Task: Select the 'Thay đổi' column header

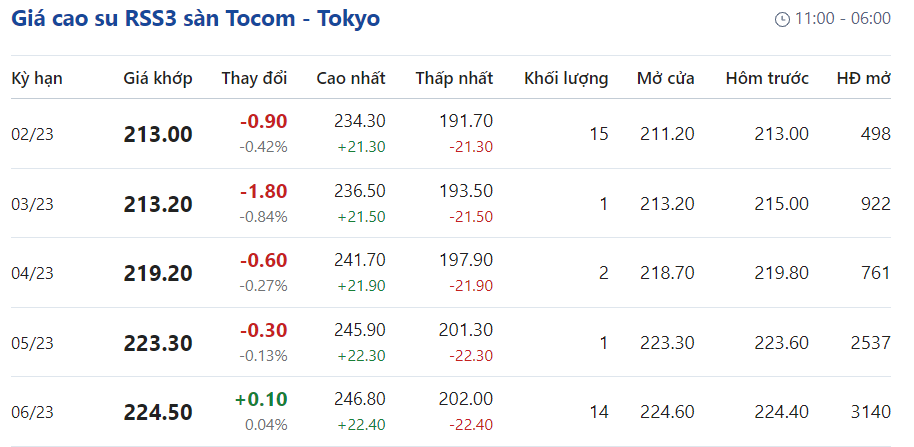Action: [x=254, y=78]
